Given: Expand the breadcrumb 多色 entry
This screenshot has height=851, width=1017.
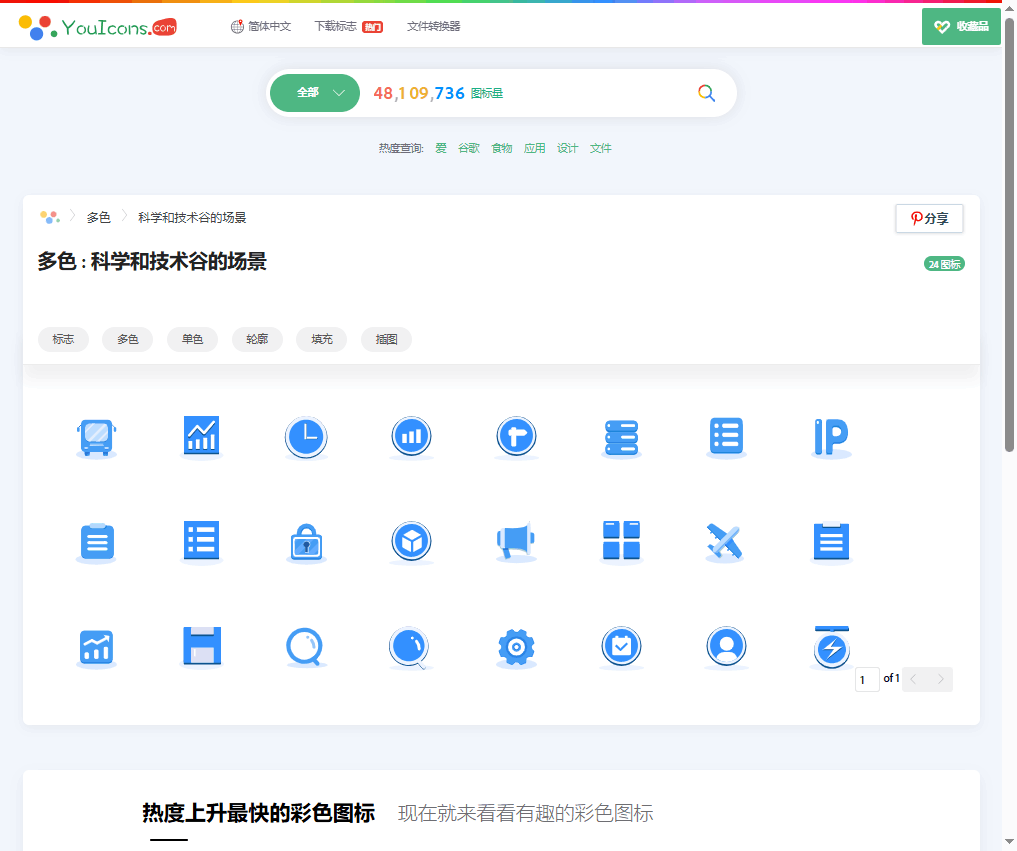Looking at the screenshot, I should tap(98, 217).
